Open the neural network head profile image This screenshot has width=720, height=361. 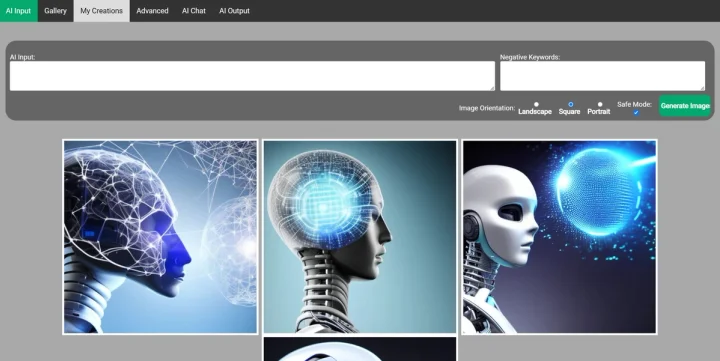click(x=160, y=237)
